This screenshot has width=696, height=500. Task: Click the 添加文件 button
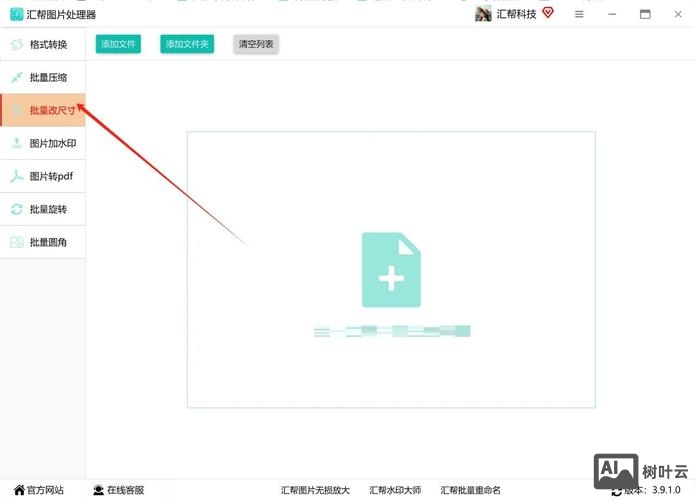click(118, 44)
